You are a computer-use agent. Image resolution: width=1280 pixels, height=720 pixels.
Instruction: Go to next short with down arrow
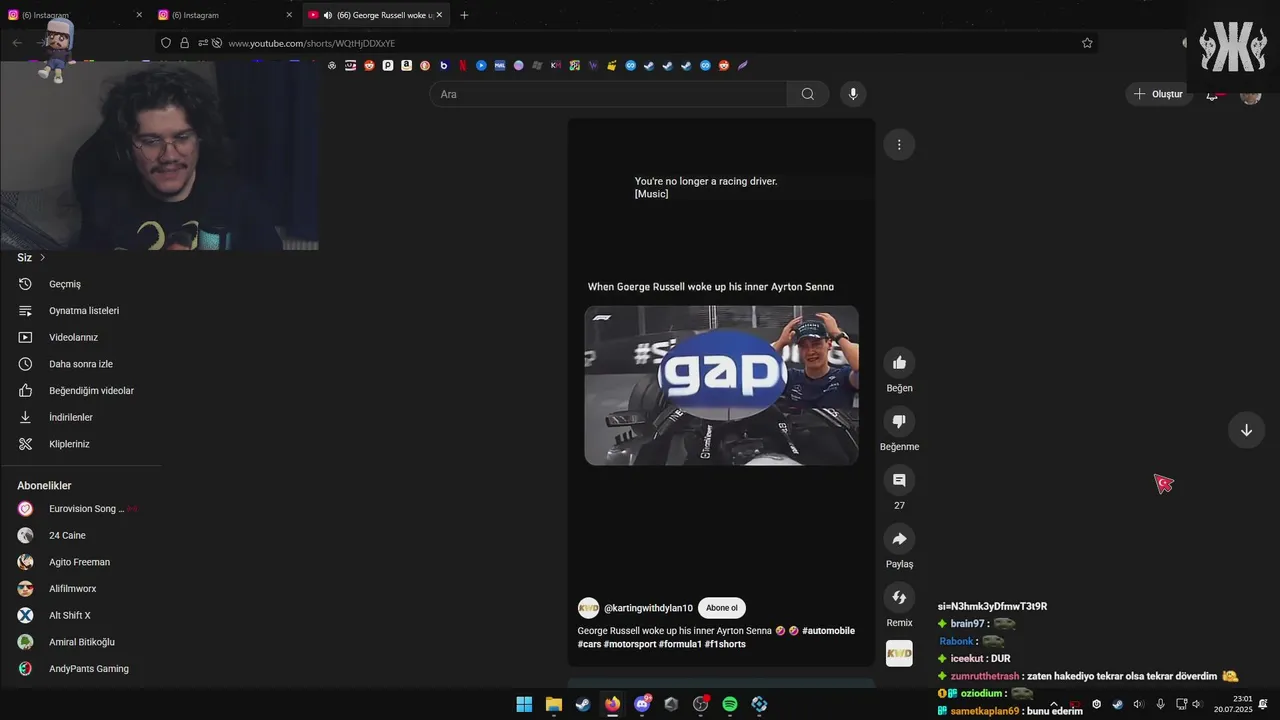click(x=1246, y=430)
